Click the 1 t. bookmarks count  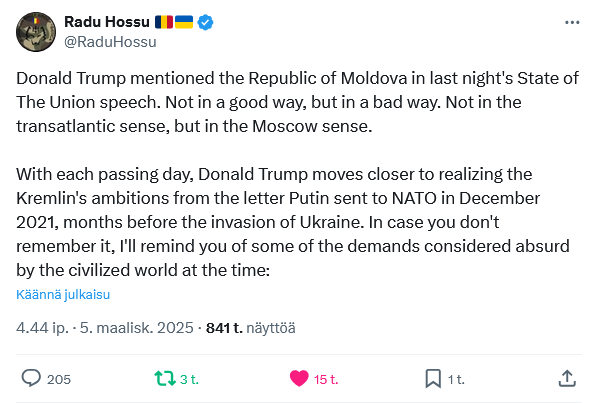456,379
